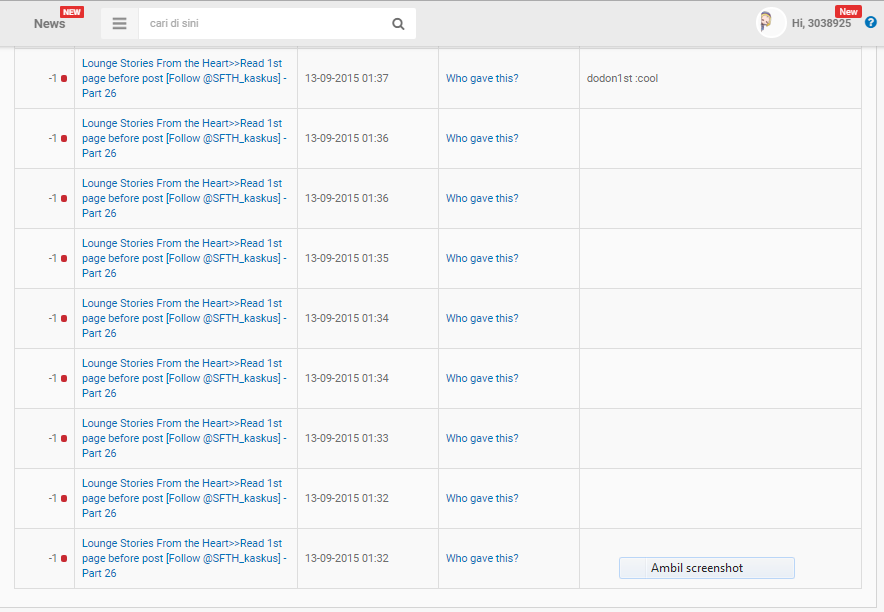Image resolution: width=884 pixels, height=612 pixels.
Task: Open Lounge Stories thread link dated 01:37
Action: click(183, 79)
